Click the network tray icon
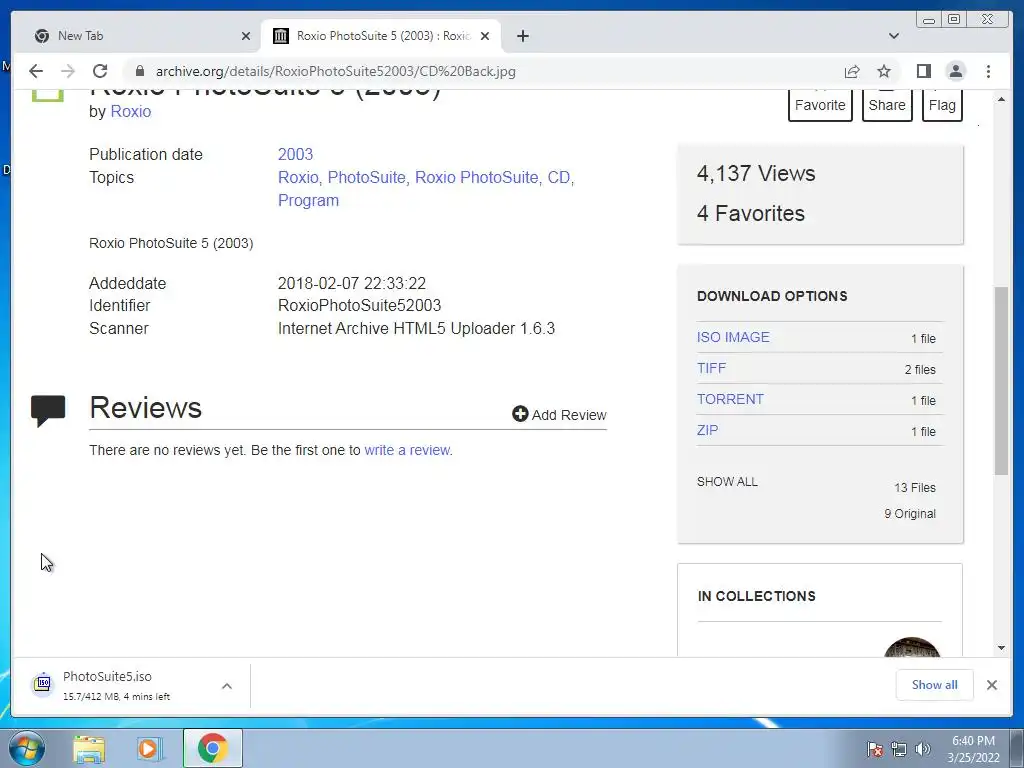Viewport: 1024px width, 768px height. (x=899, y=749)
